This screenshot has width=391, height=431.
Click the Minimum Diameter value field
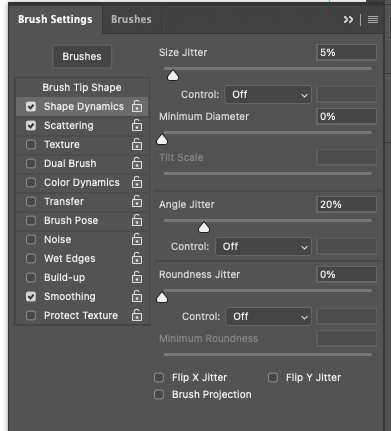pyautogui.click(x=347, y=117)
